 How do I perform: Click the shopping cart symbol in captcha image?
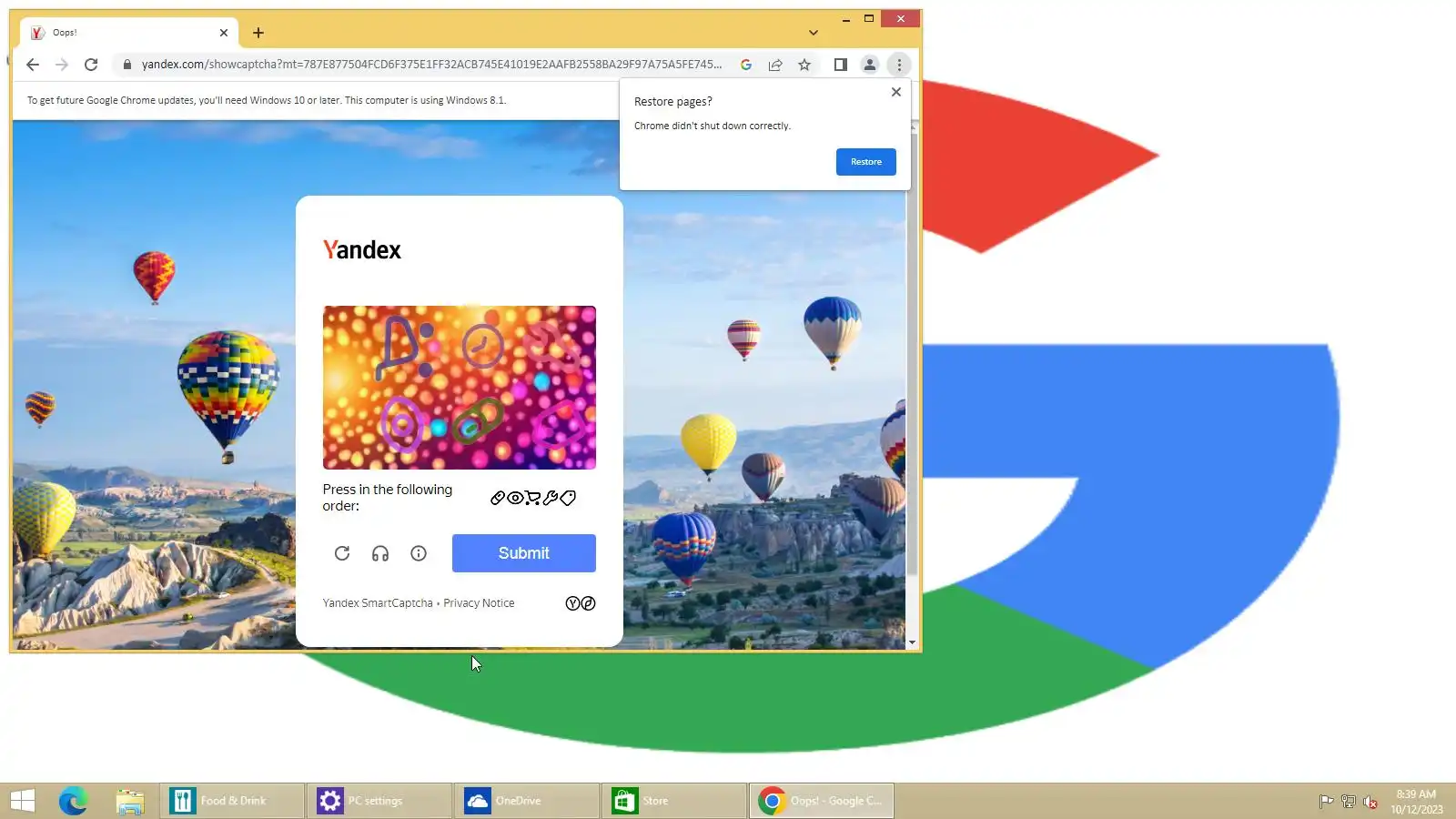pyautogui.click(x=403, y=347)
